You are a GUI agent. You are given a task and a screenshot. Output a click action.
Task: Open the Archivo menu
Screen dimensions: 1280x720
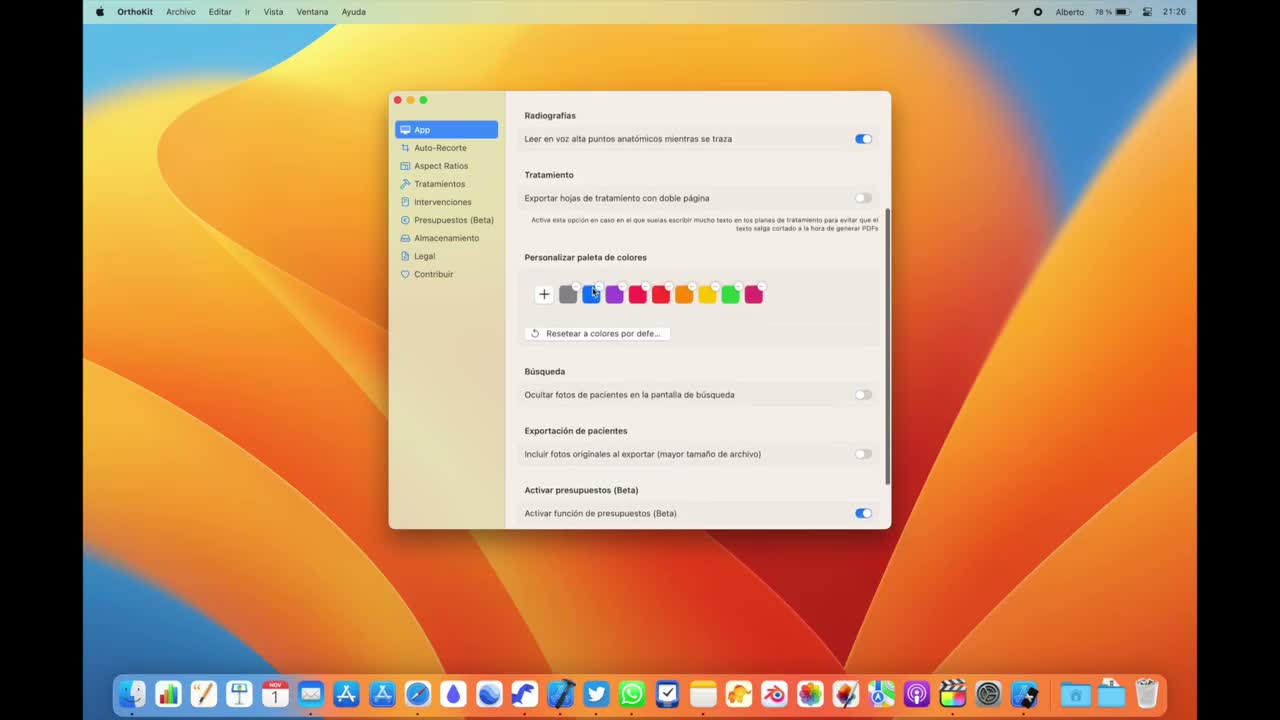click(x=181, y=12)
